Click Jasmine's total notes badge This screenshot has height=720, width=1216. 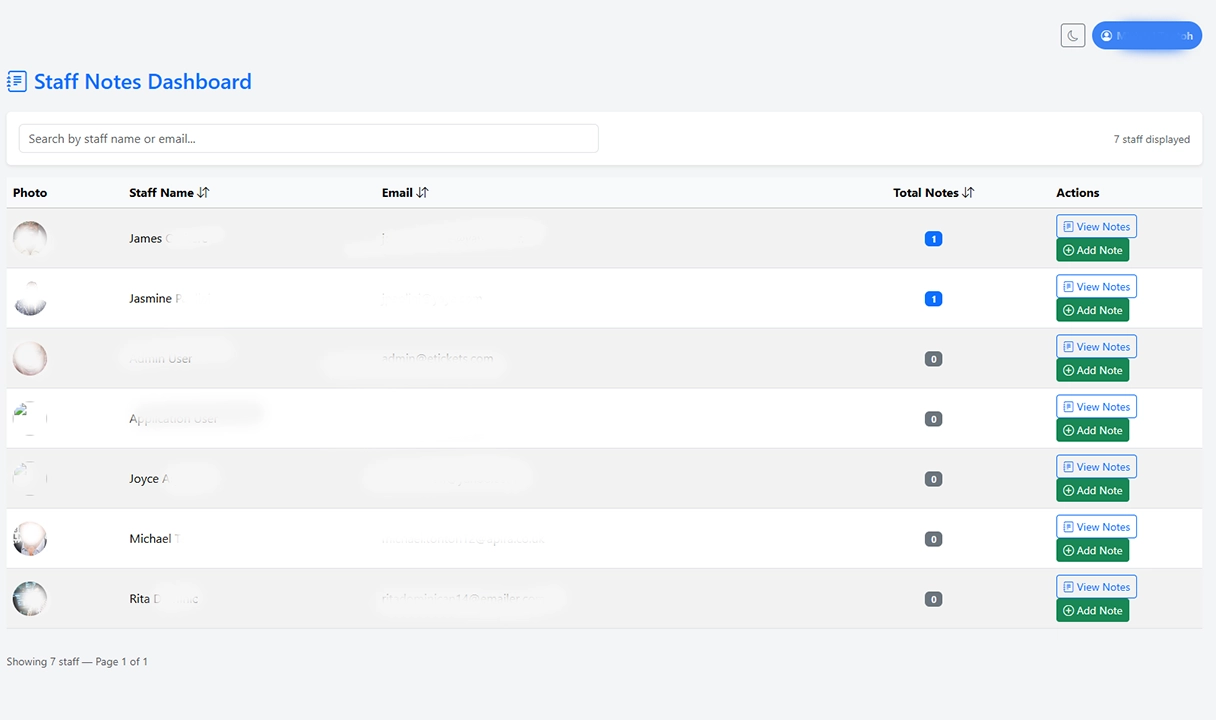pos(933,299)
